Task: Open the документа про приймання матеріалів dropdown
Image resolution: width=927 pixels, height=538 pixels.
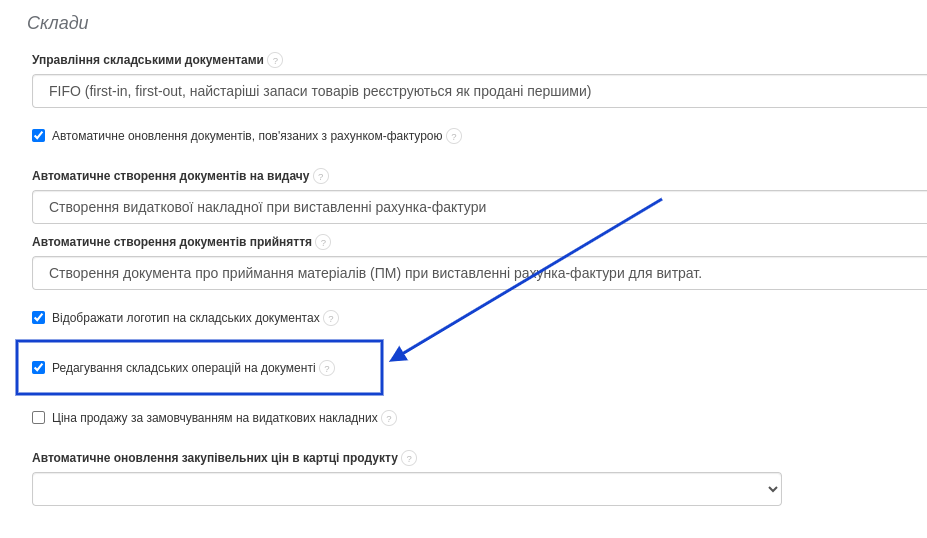Action: pos(480,273)
